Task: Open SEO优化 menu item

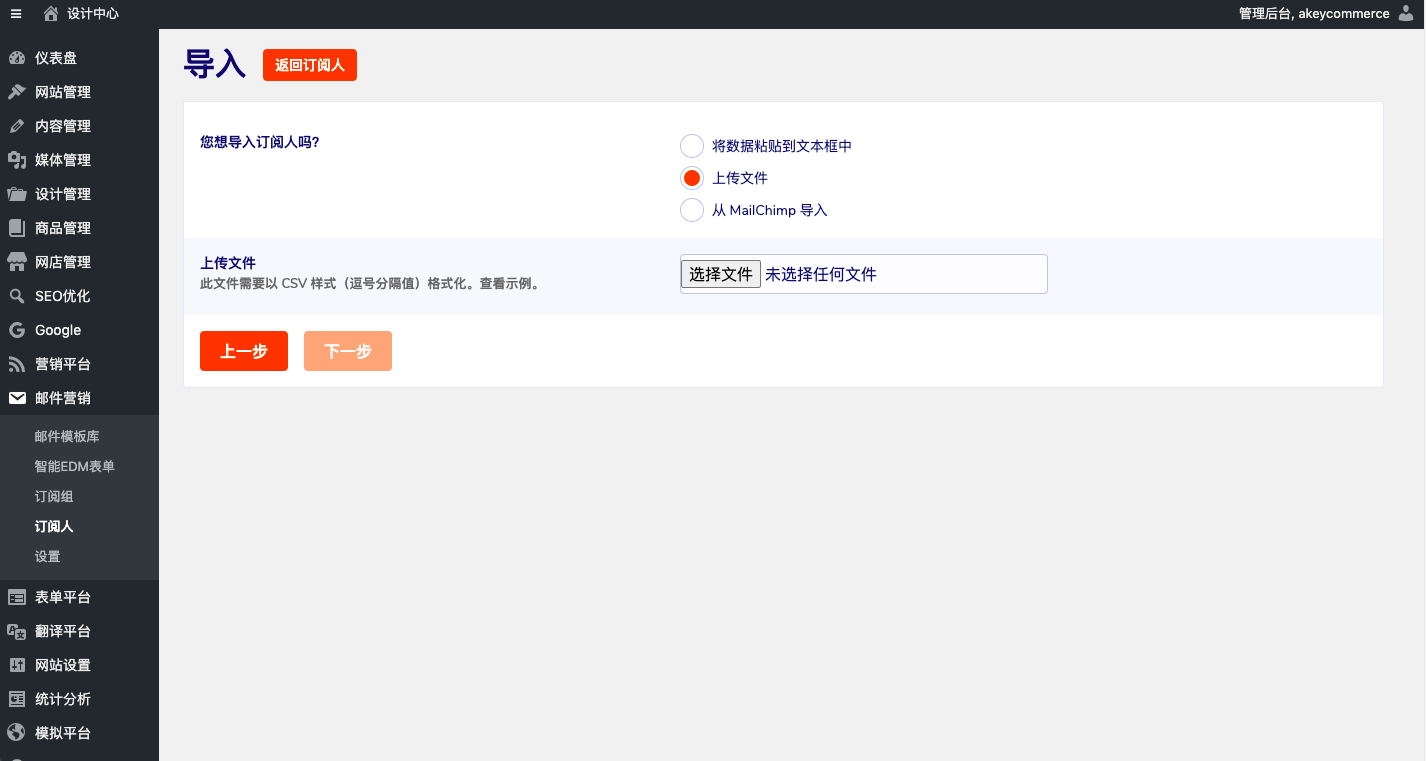Action: coord(79,296)
